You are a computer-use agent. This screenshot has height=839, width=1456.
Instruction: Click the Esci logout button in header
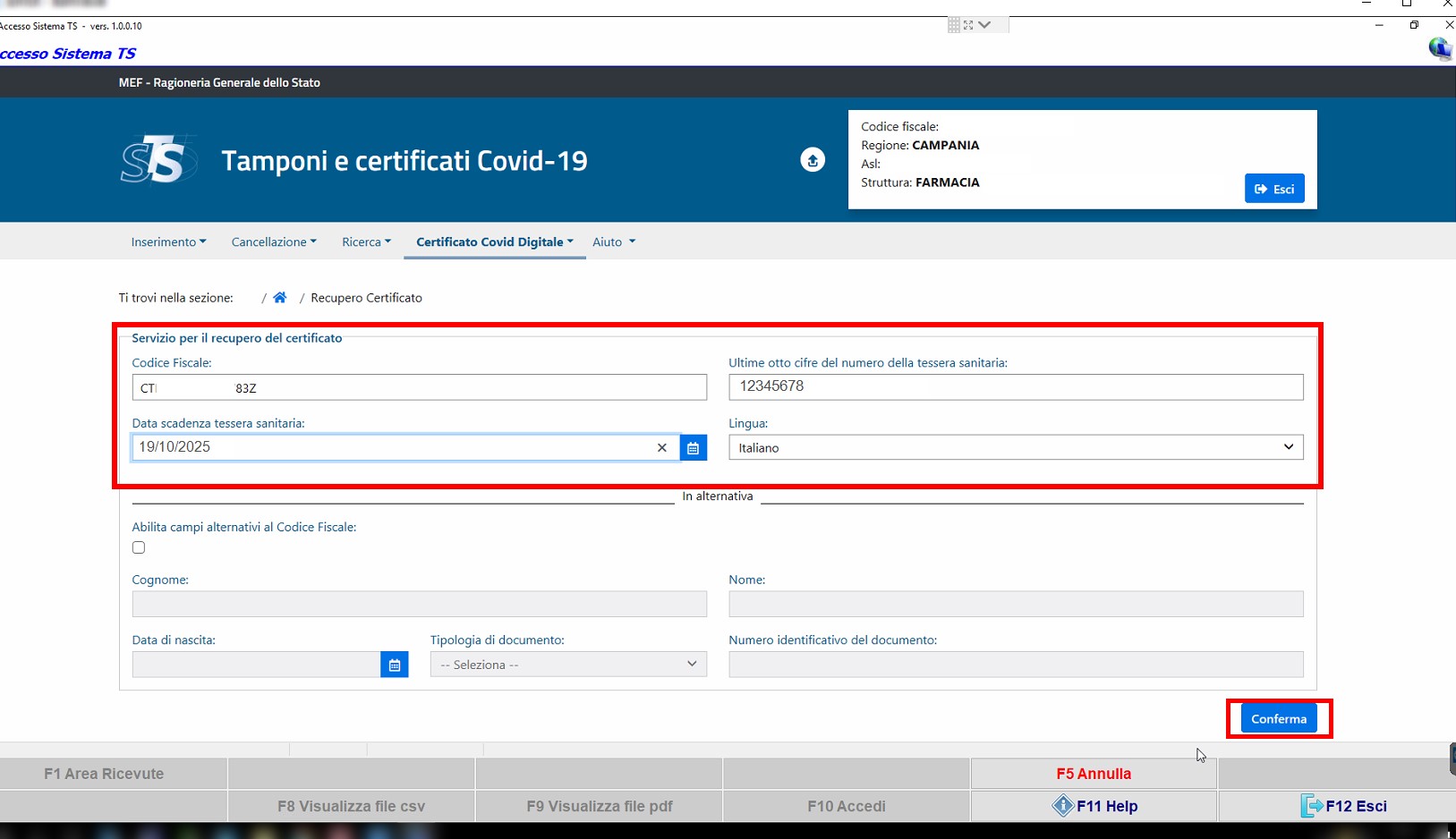click(x=1274, y=189)
